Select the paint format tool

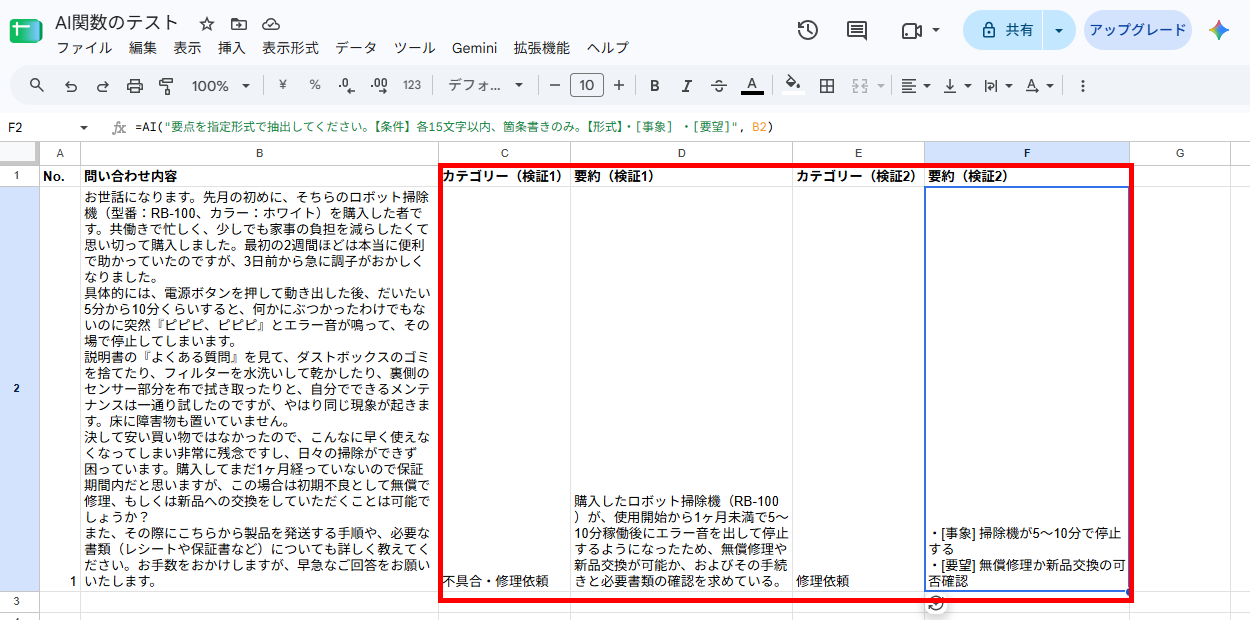click(x=167, y=86)
